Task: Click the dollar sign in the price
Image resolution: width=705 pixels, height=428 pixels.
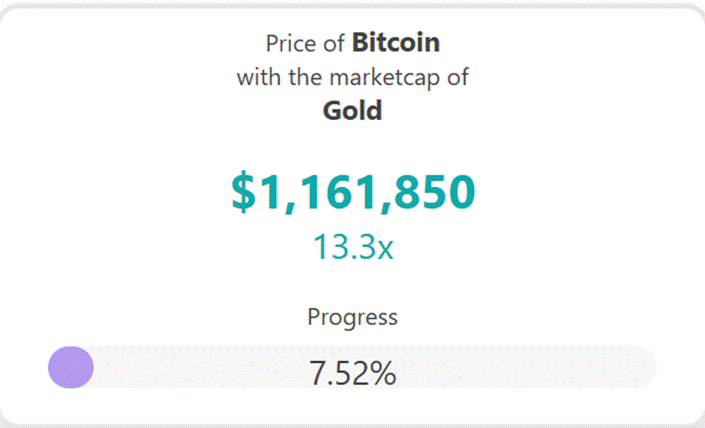Action: [x=243, y=192]
